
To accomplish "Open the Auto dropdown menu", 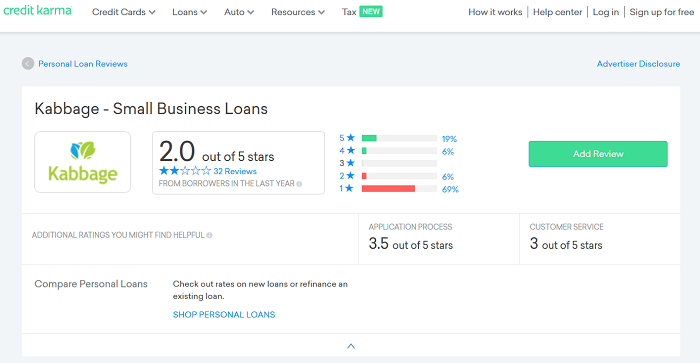I will click(239, 12).
